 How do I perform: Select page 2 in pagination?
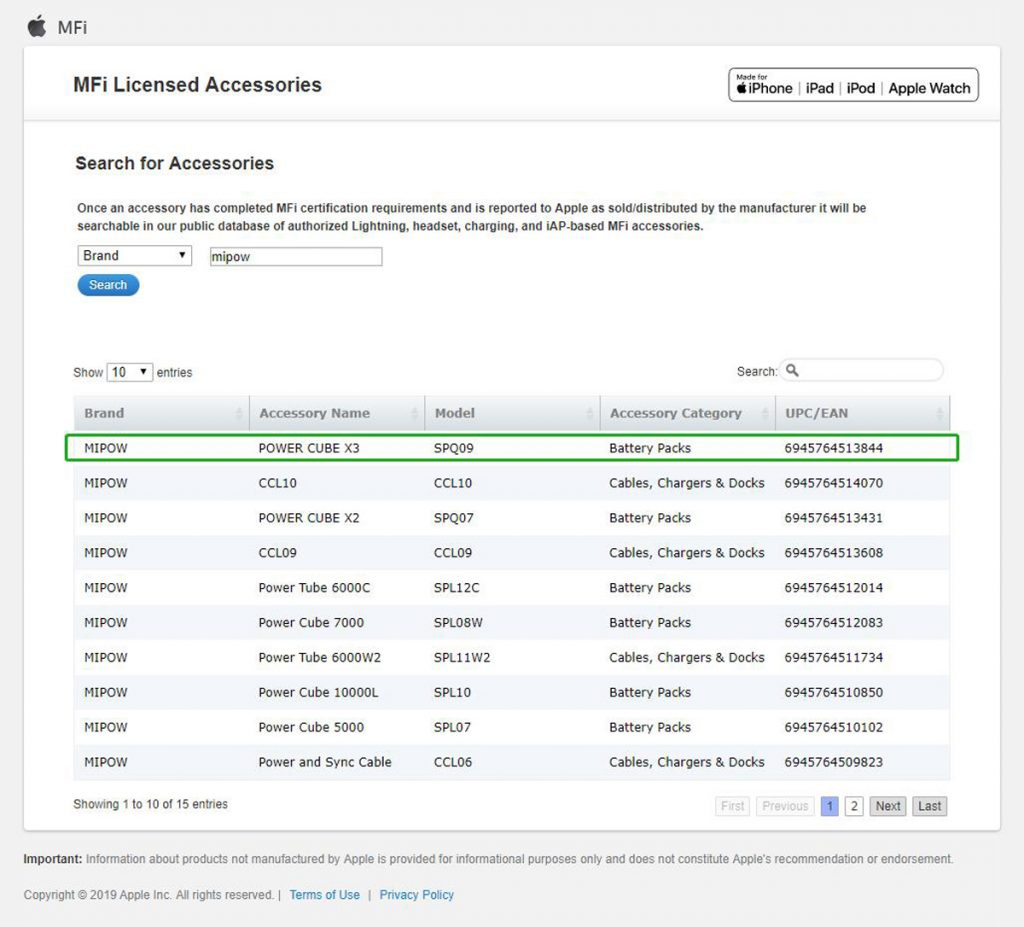[854, 806]
